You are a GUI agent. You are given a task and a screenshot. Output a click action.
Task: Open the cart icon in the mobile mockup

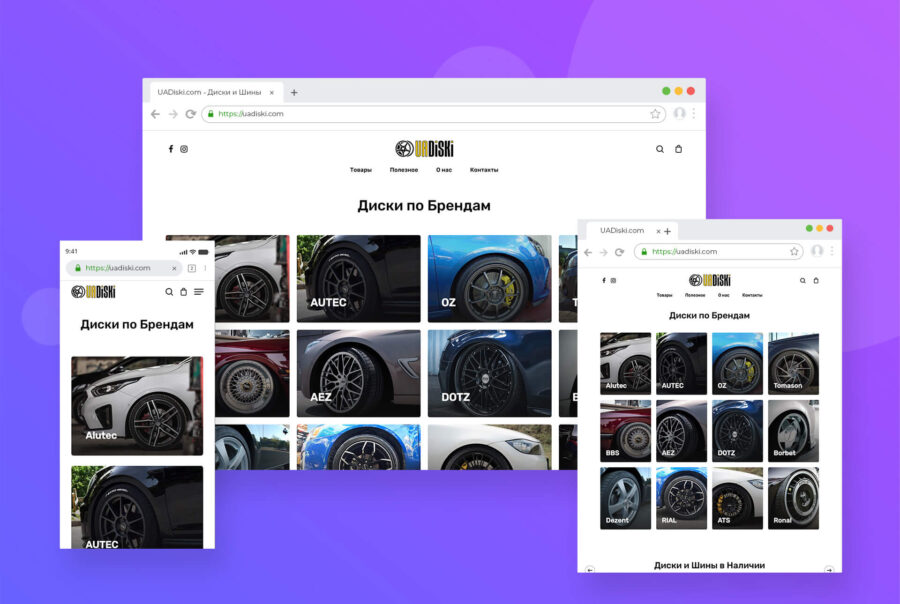coord(184,291)
